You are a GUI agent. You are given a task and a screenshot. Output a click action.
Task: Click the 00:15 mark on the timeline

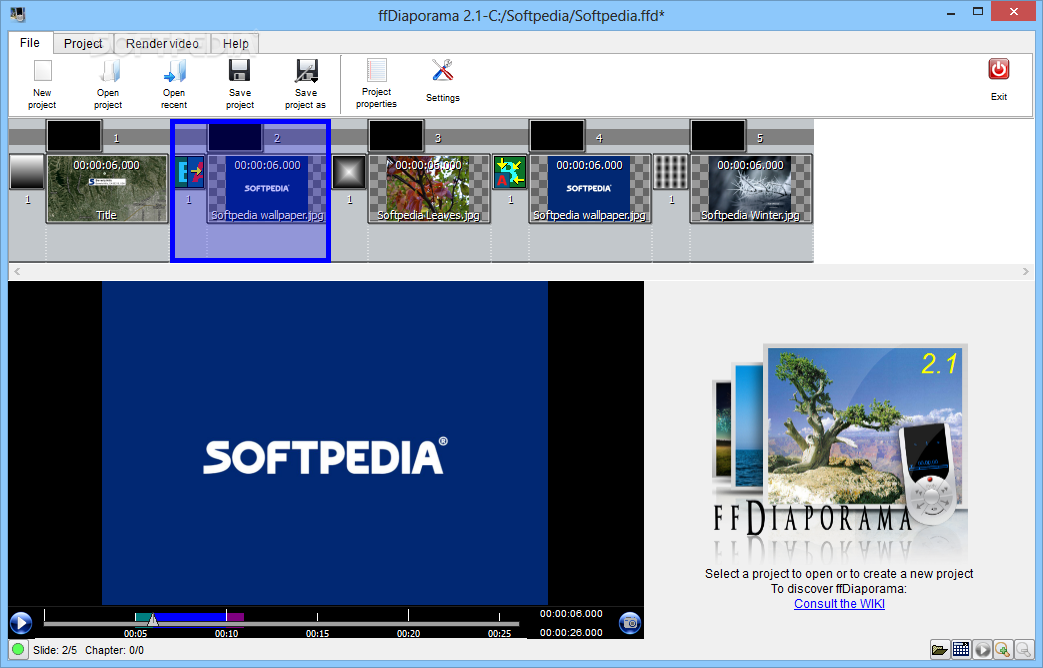[317, 633]
